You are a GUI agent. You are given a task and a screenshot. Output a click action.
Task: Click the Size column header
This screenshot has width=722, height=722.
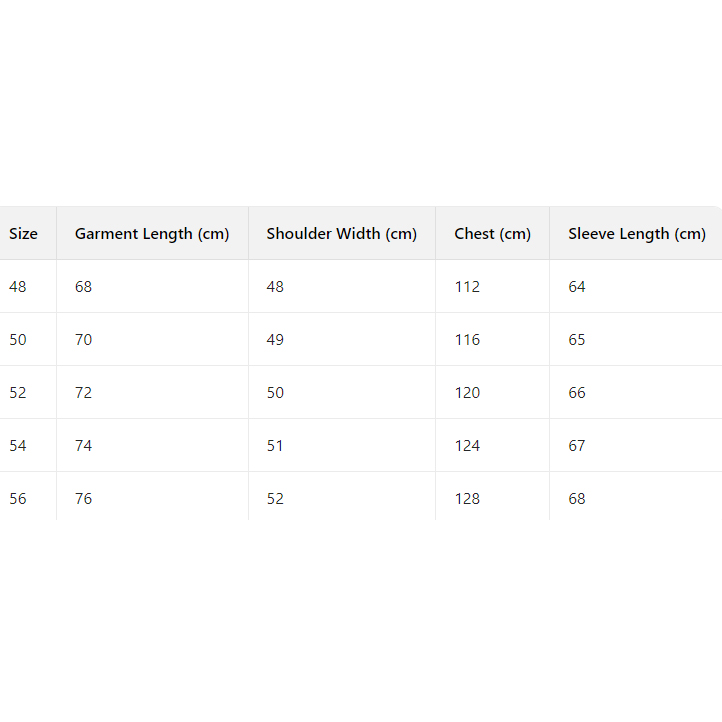click(23, 234)
